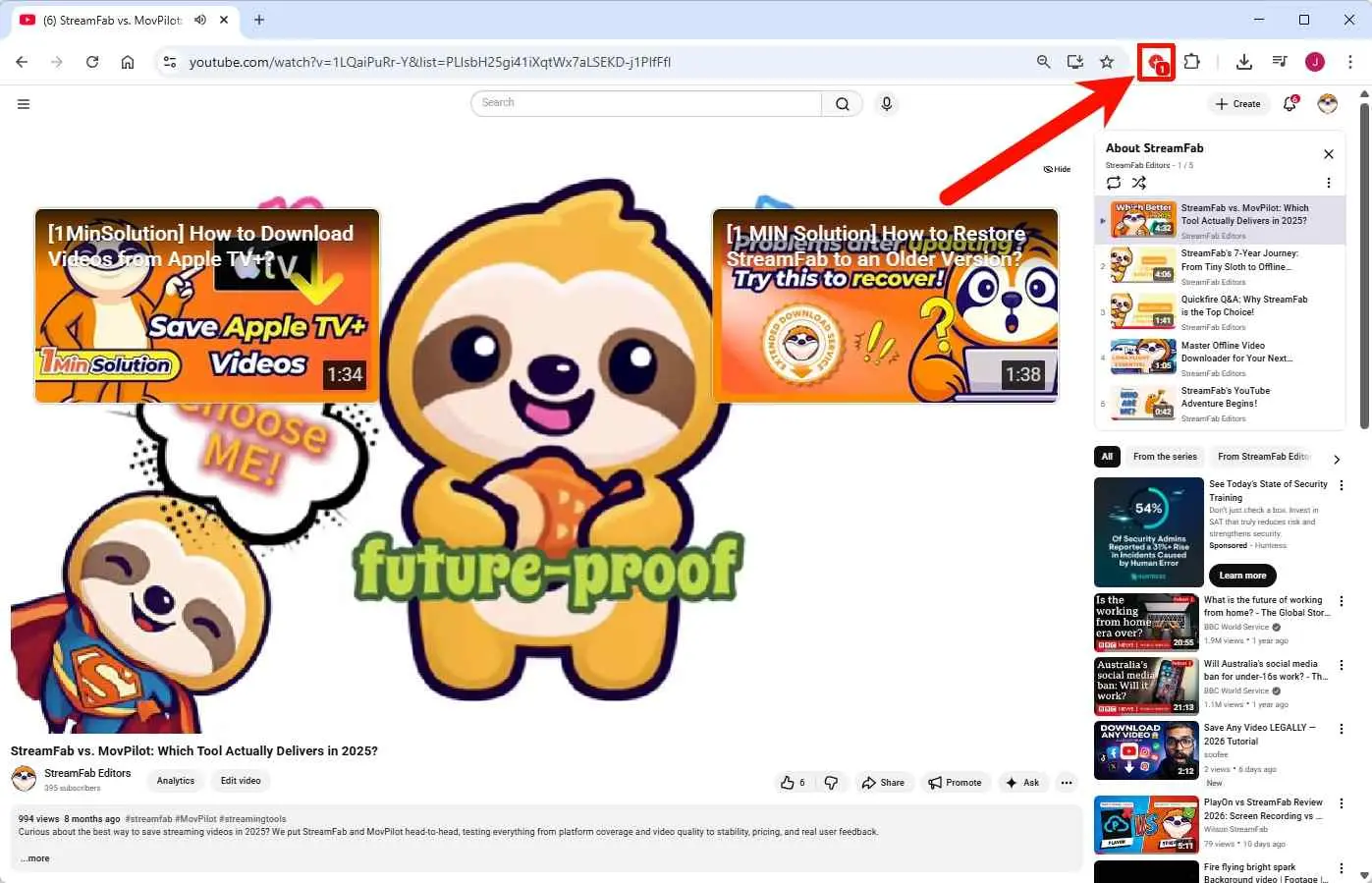Like the video with thumbs up
This screenshot has width=1372, height=883.
point(793,783)
